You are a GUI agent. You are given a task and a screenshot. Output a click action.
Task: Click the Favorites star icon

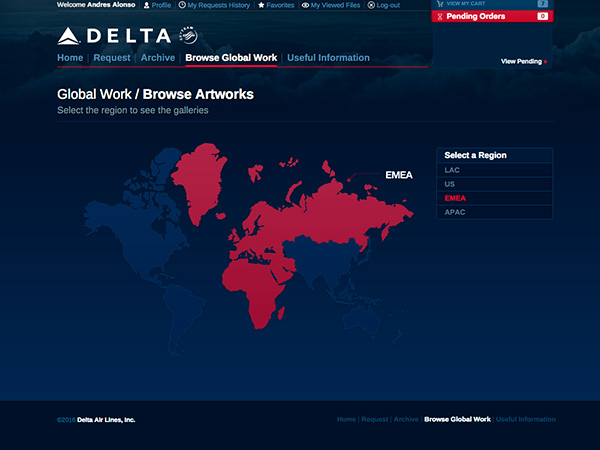261,5
